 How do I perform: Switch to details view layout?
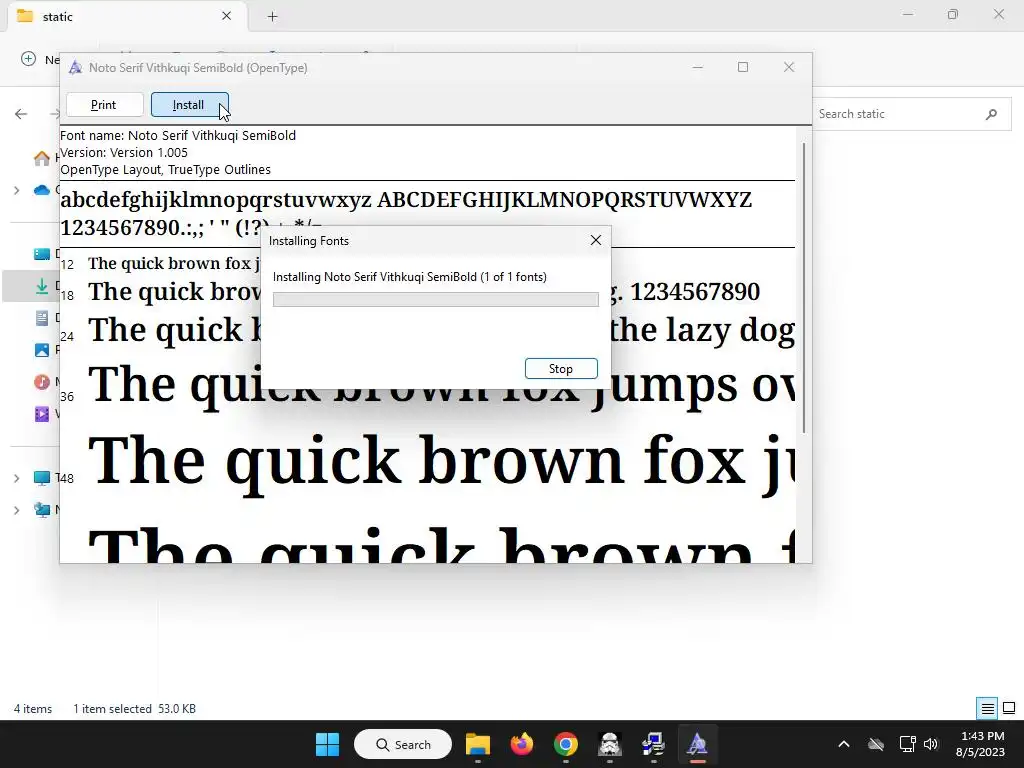tap(987, 708)
